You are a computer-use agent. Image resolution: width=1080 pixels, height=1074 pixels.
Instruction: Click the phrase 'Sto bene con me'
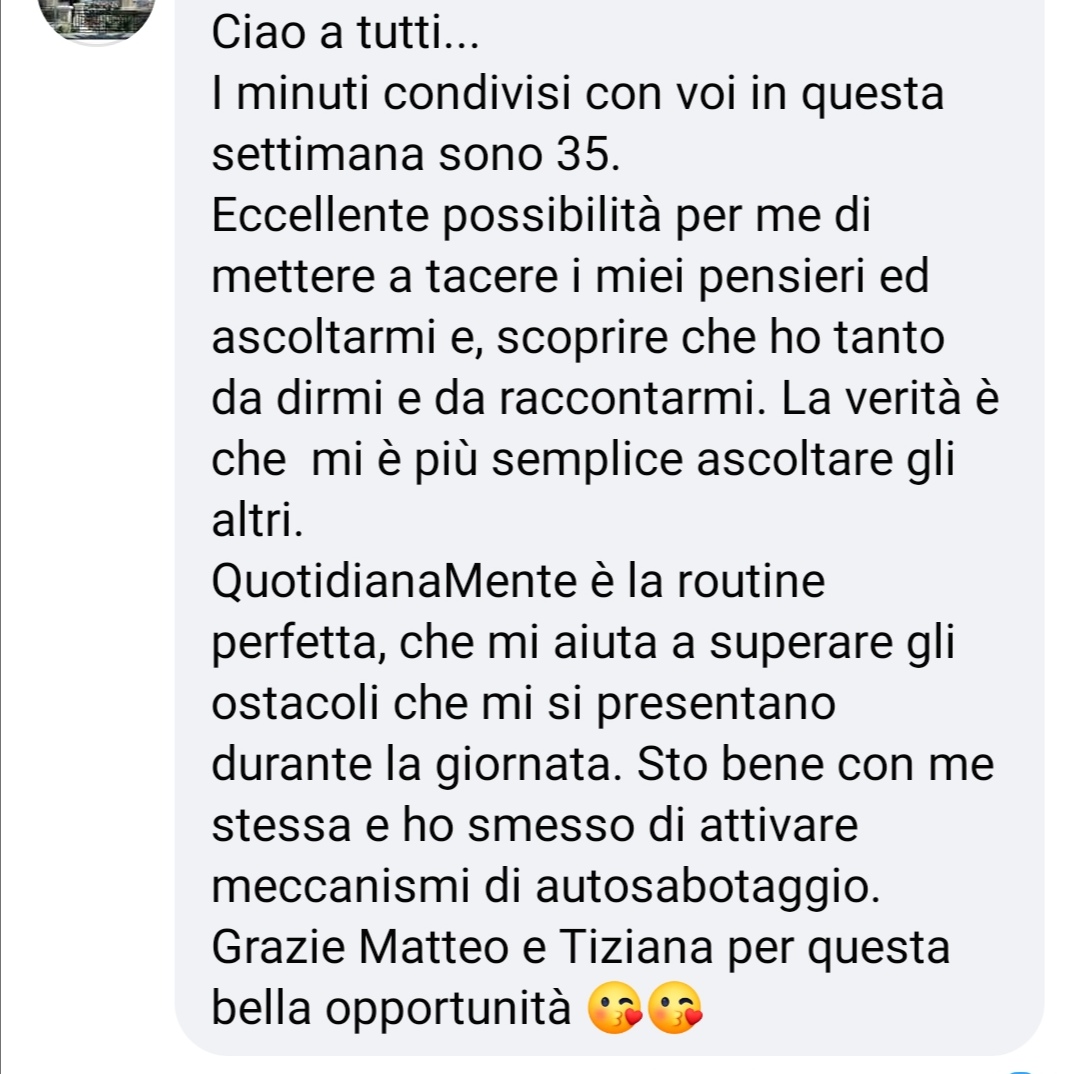(815, 765)
